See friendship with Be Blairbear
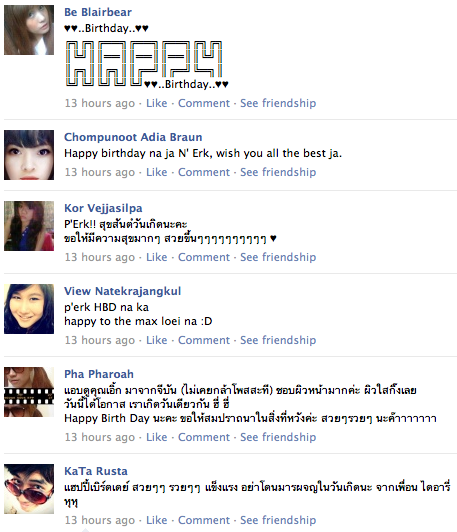Screen dimensions: 457x532 (278, 103)
